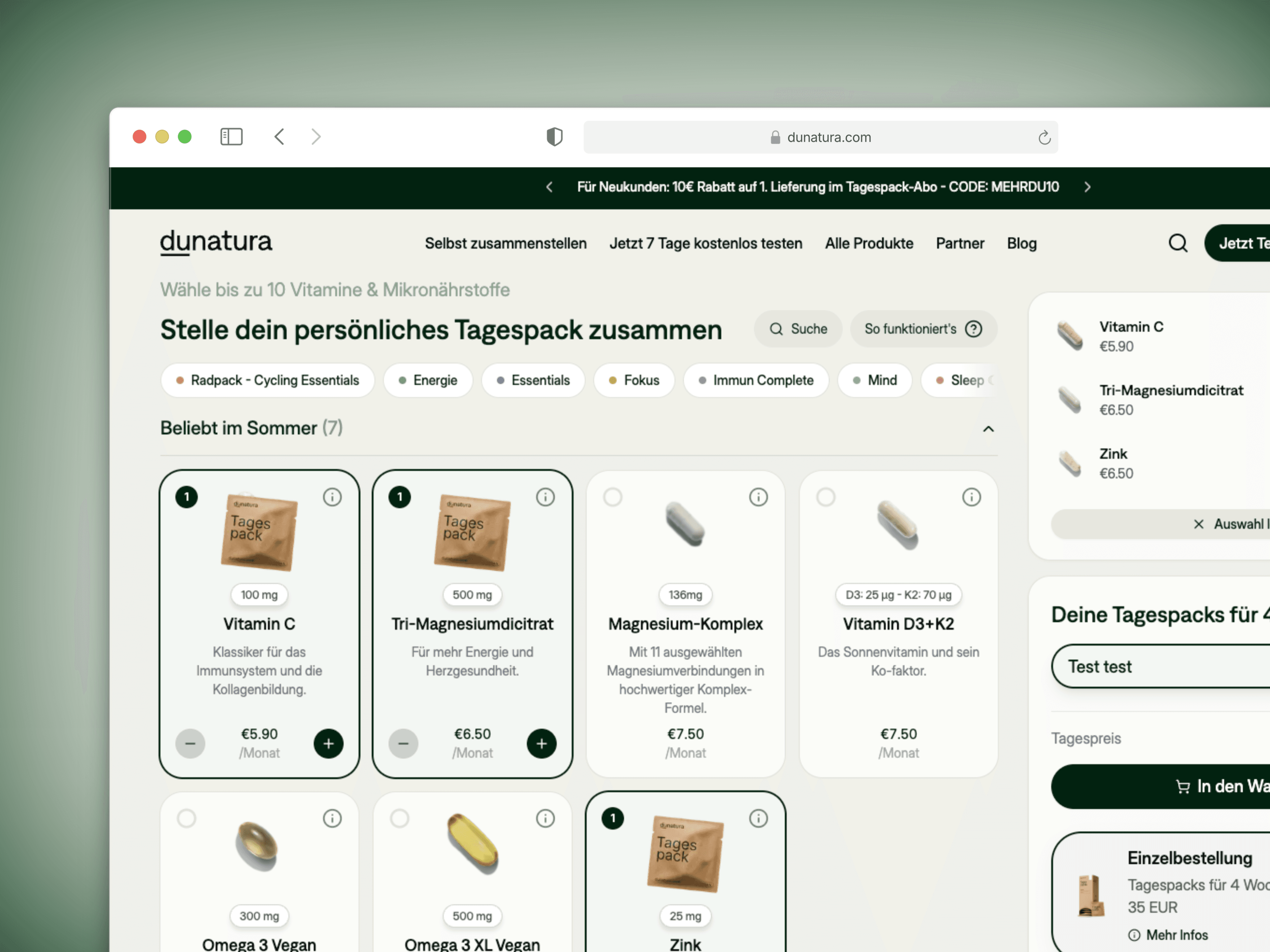The height and width of the screenshot is (952, 1270).
Task: Click Vitamin C quantity badge
Action: coord(187,497)
